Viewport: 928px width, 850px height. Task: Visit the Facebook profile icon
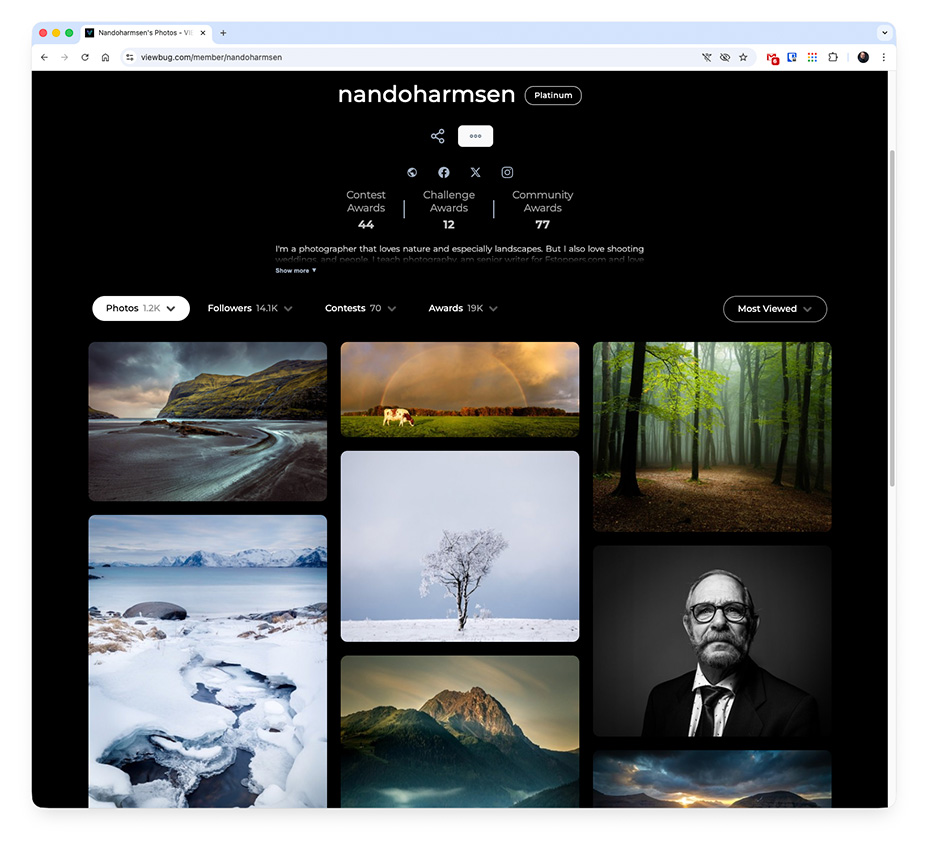coord(444,173)
